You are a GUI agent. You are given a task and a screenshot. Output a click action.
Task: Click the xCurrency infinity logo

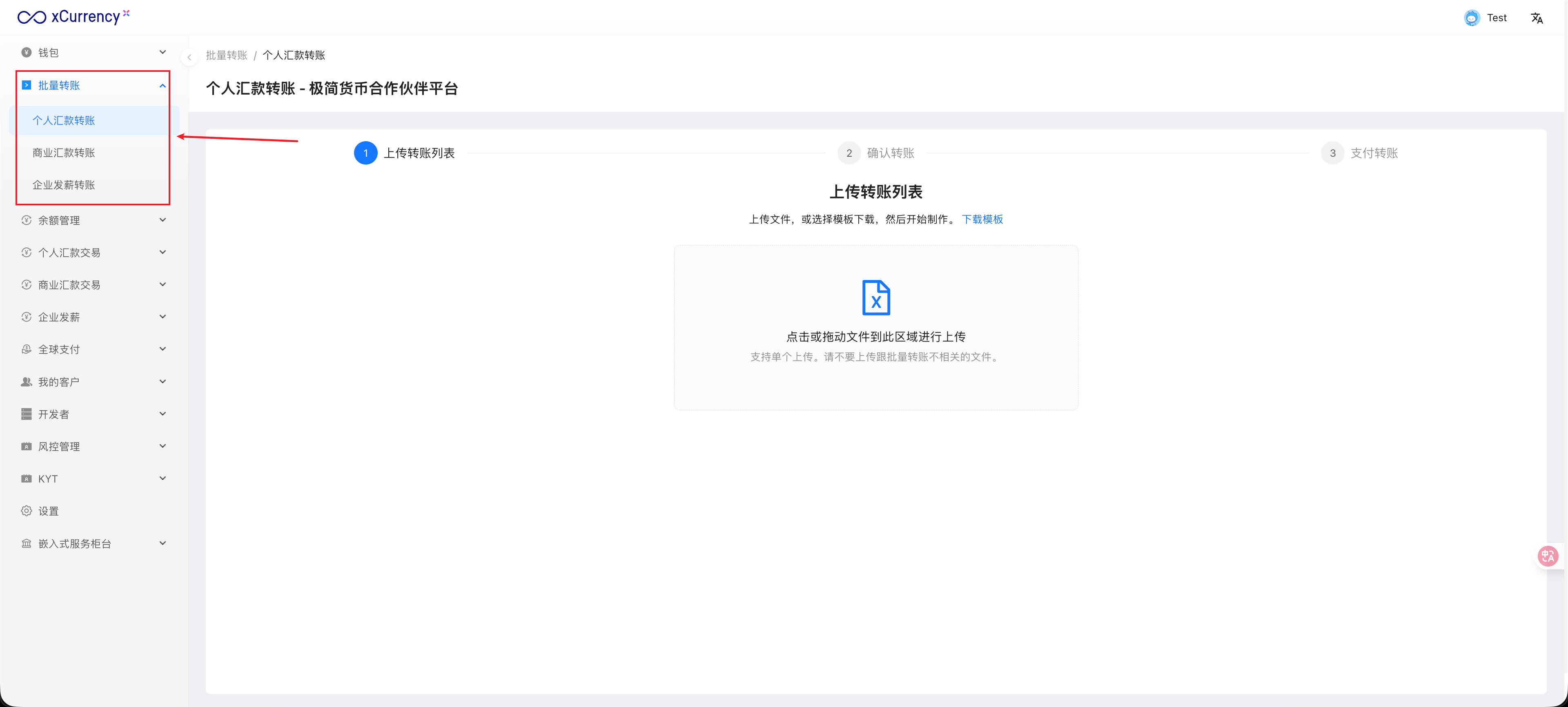click(32, 17)
